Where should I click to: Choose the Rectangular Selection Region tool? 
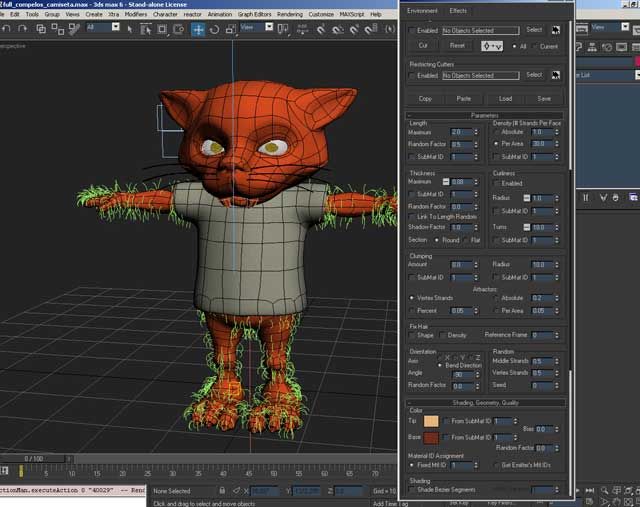(x=162, y=29)
